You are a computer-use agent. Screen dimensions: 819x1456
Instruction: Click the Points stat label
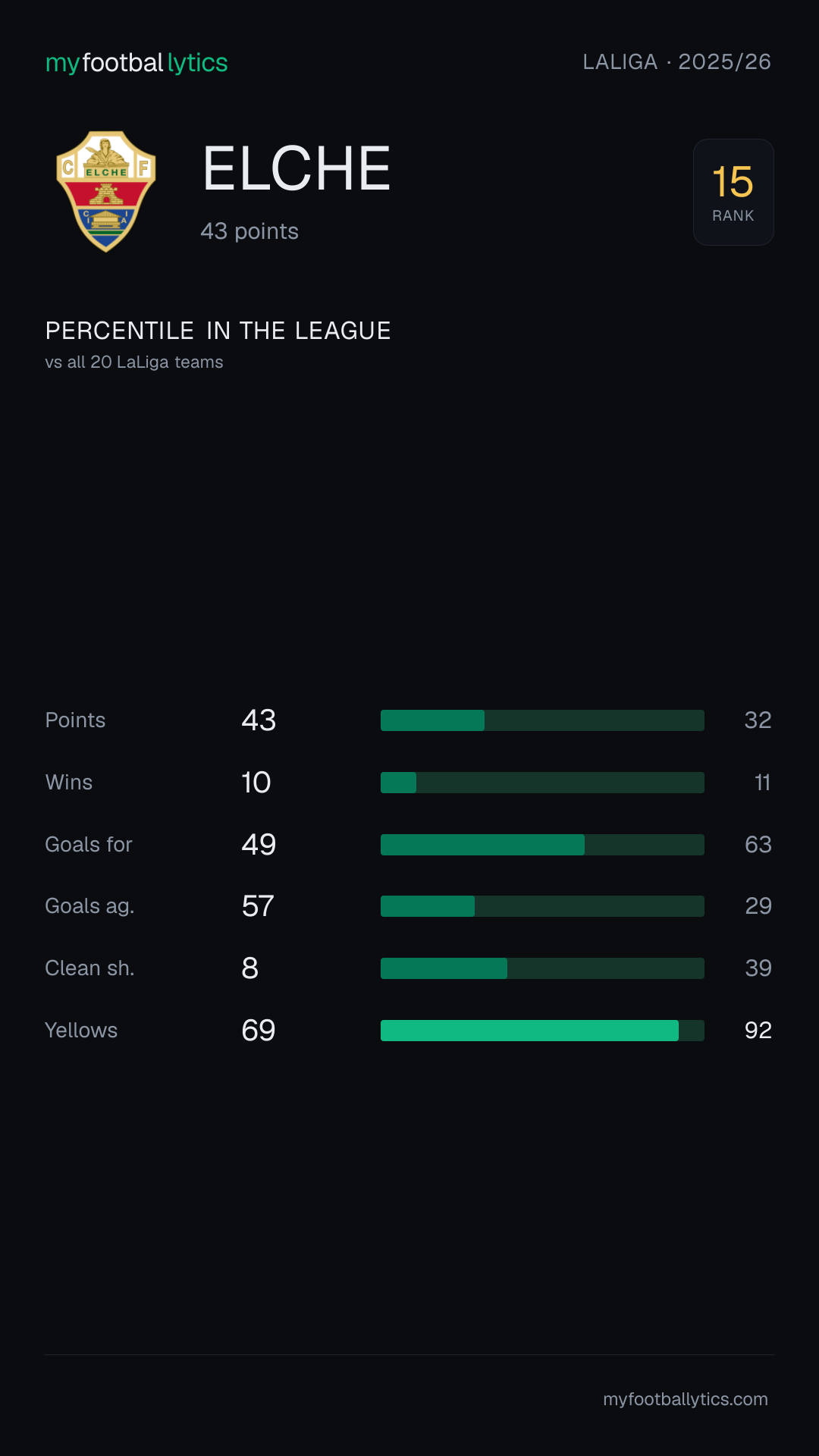75,720
